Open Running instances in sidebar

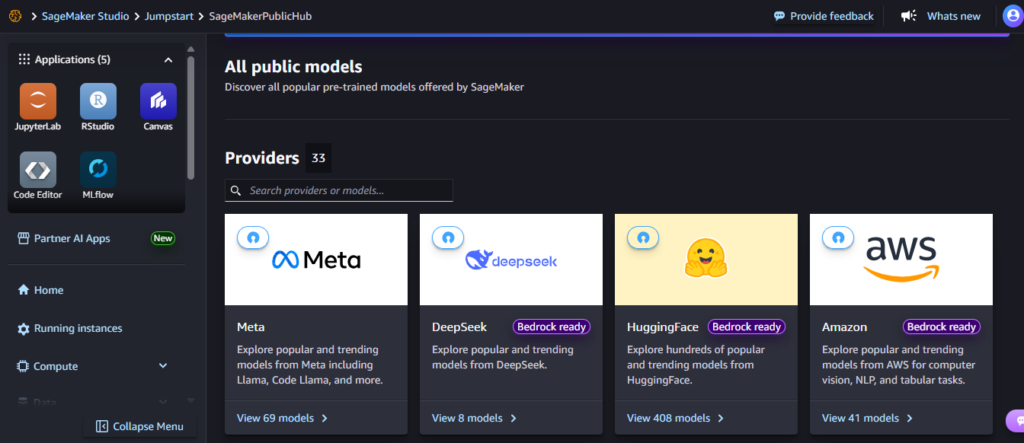pos(69,328)
